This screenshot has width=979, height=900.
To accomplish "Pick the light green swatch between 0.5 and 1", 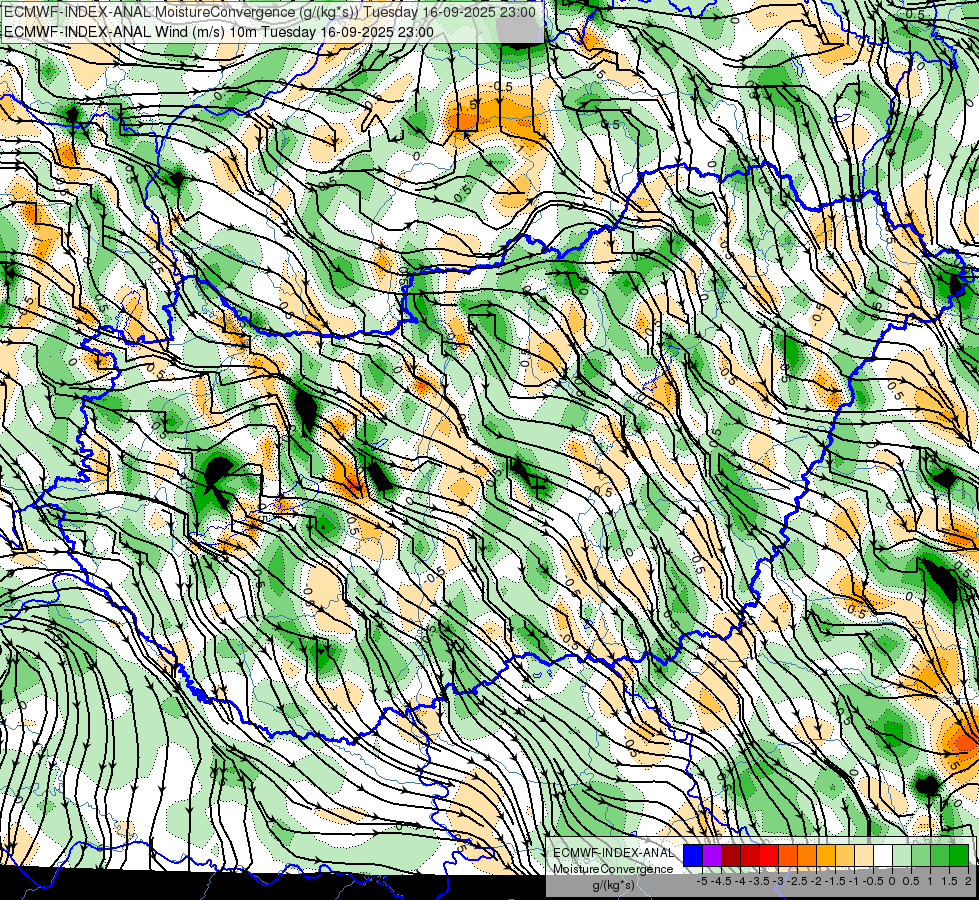I will click(921, 856).
